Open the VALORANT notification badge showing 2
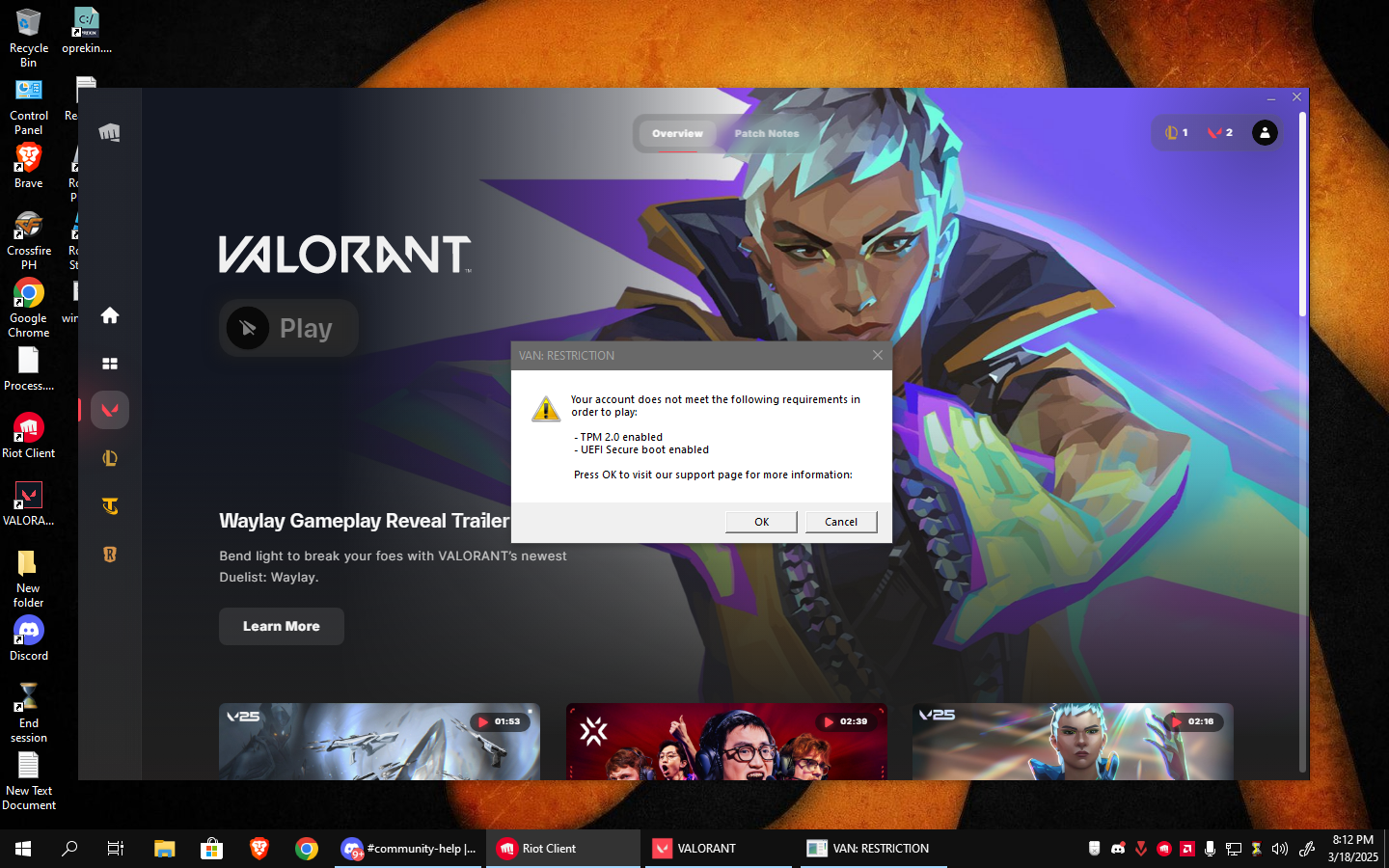Image resolution: width=1389 pixels, height=868 pixels. [1220, 133]
